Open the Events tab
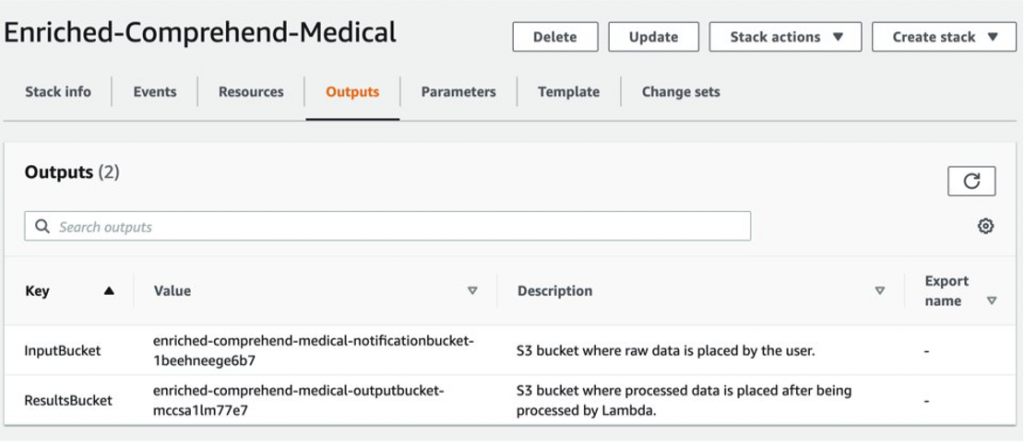This screenshot has width=1024, height=447. [x=155, y=92]
